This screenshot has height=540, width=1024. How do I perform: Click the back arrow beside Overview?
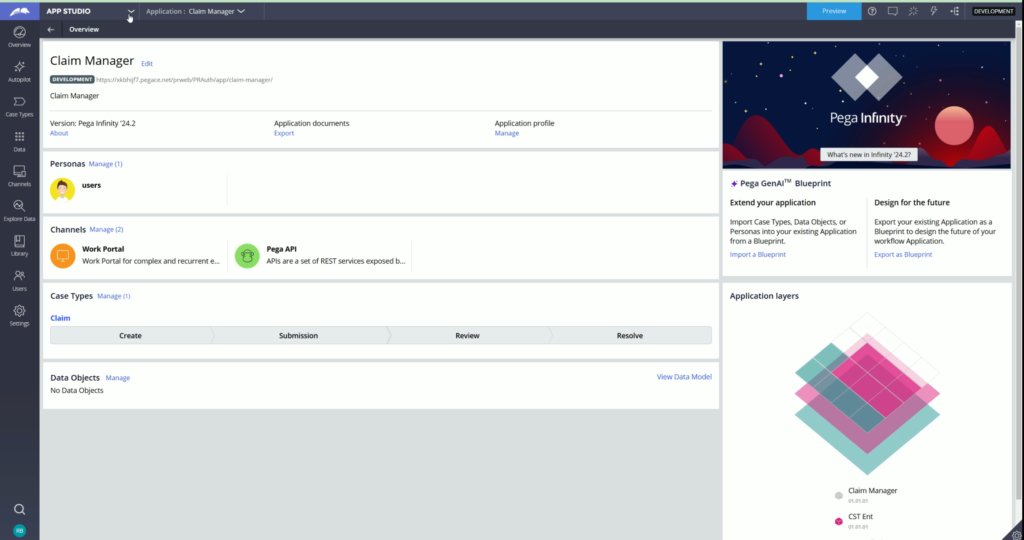click(51, 29)
